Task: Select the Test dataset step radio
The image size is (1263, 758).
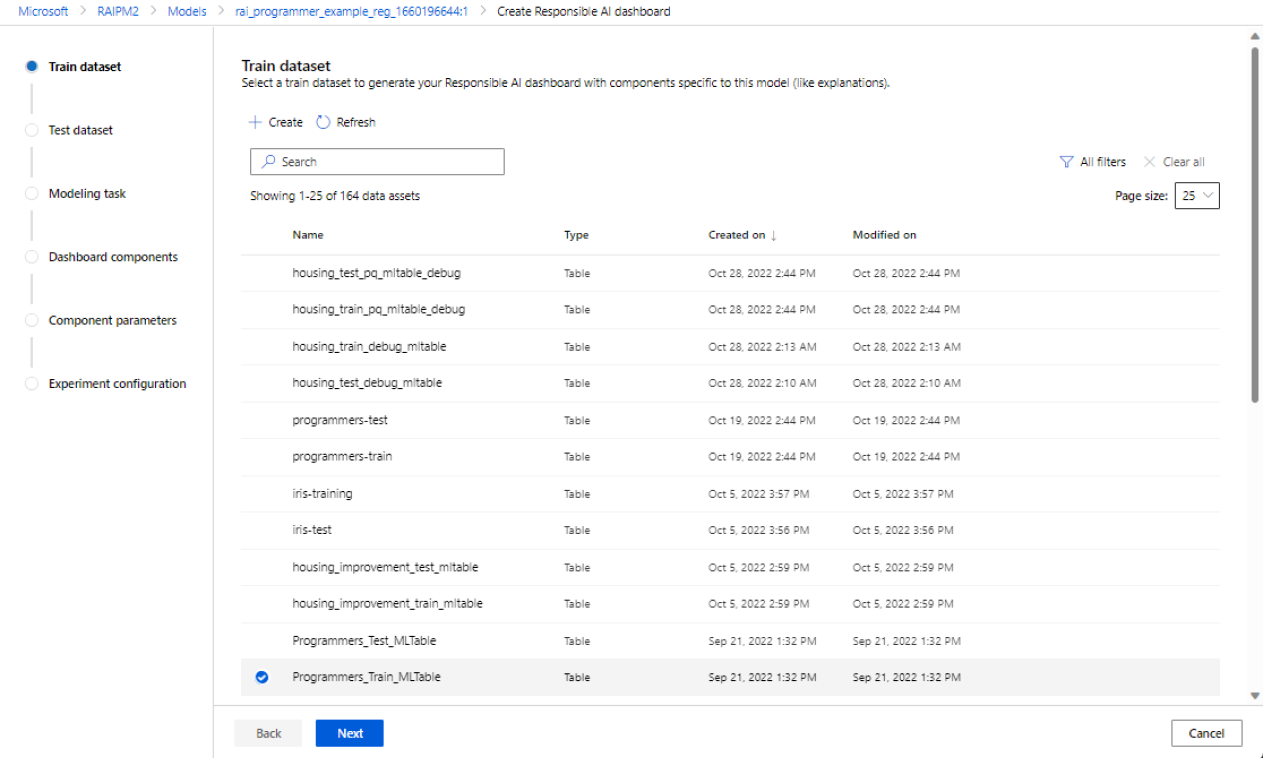Action: [32, 130]
